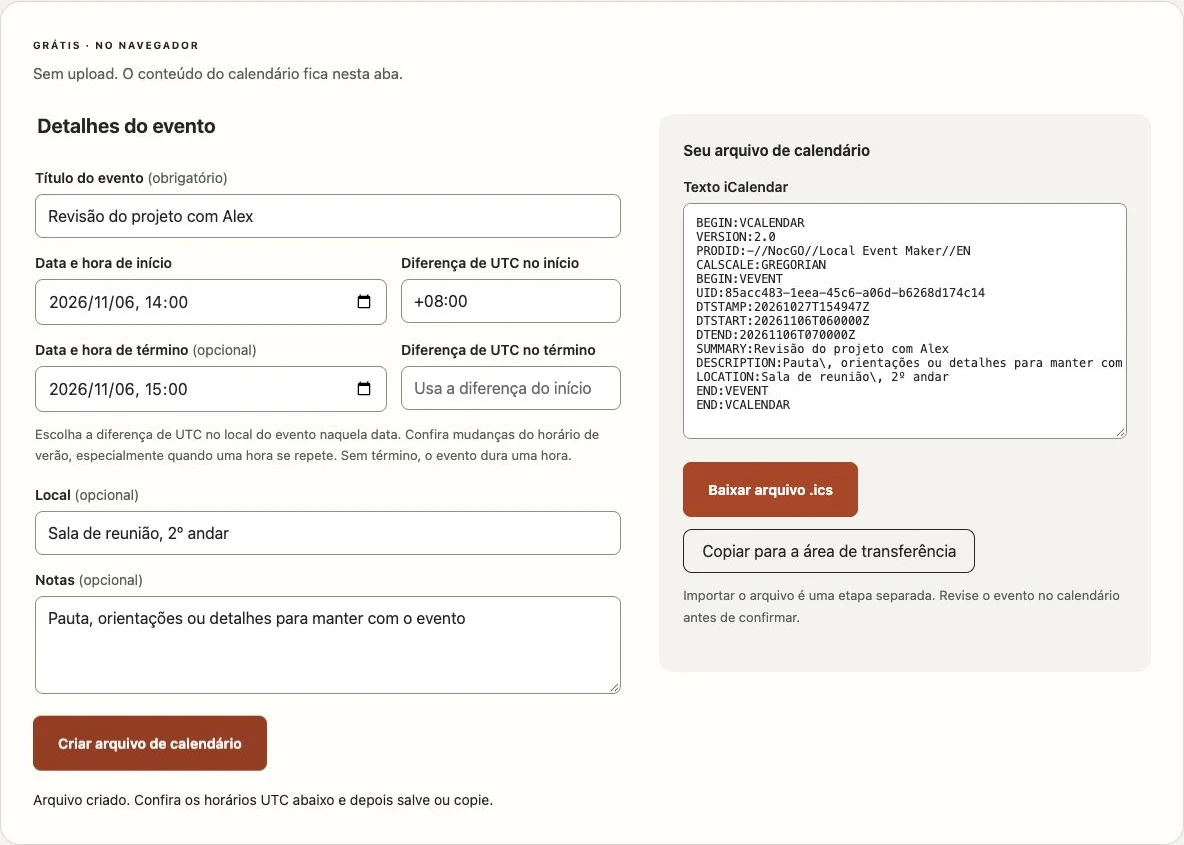1184x845 pixels.
Task: Click the line 'SUMMARY:Revisão do projeto com Alex'
Action: coord(822,349)
